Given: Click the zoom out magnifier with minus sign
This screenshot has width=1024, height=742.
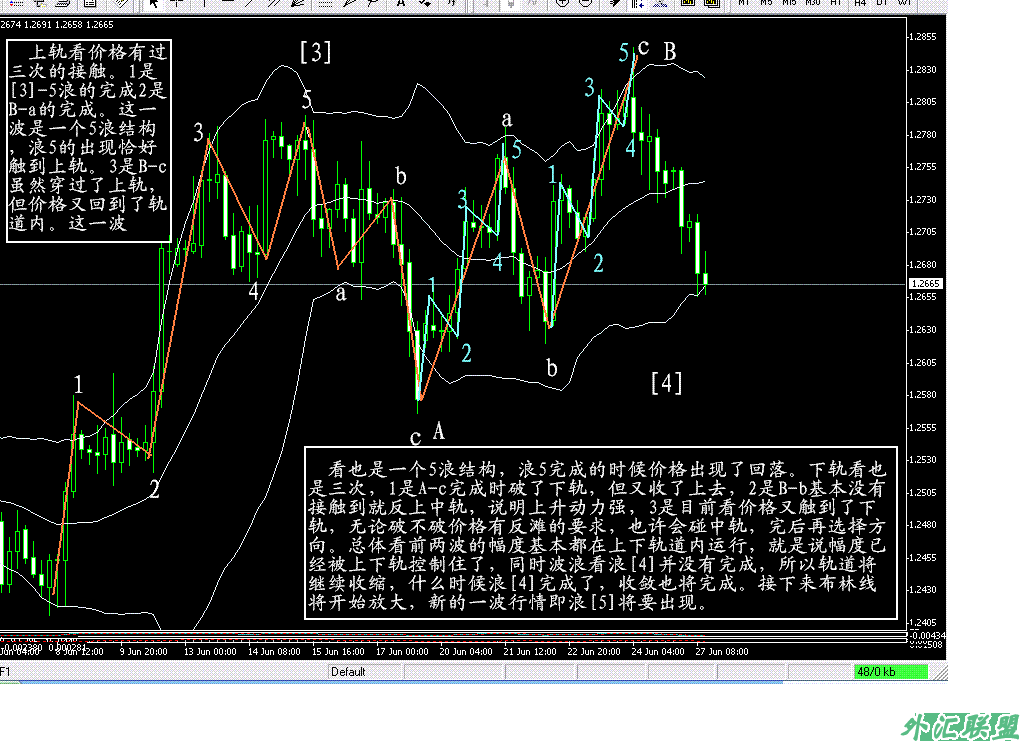Looking at the screenshot, I should [585, 3].
